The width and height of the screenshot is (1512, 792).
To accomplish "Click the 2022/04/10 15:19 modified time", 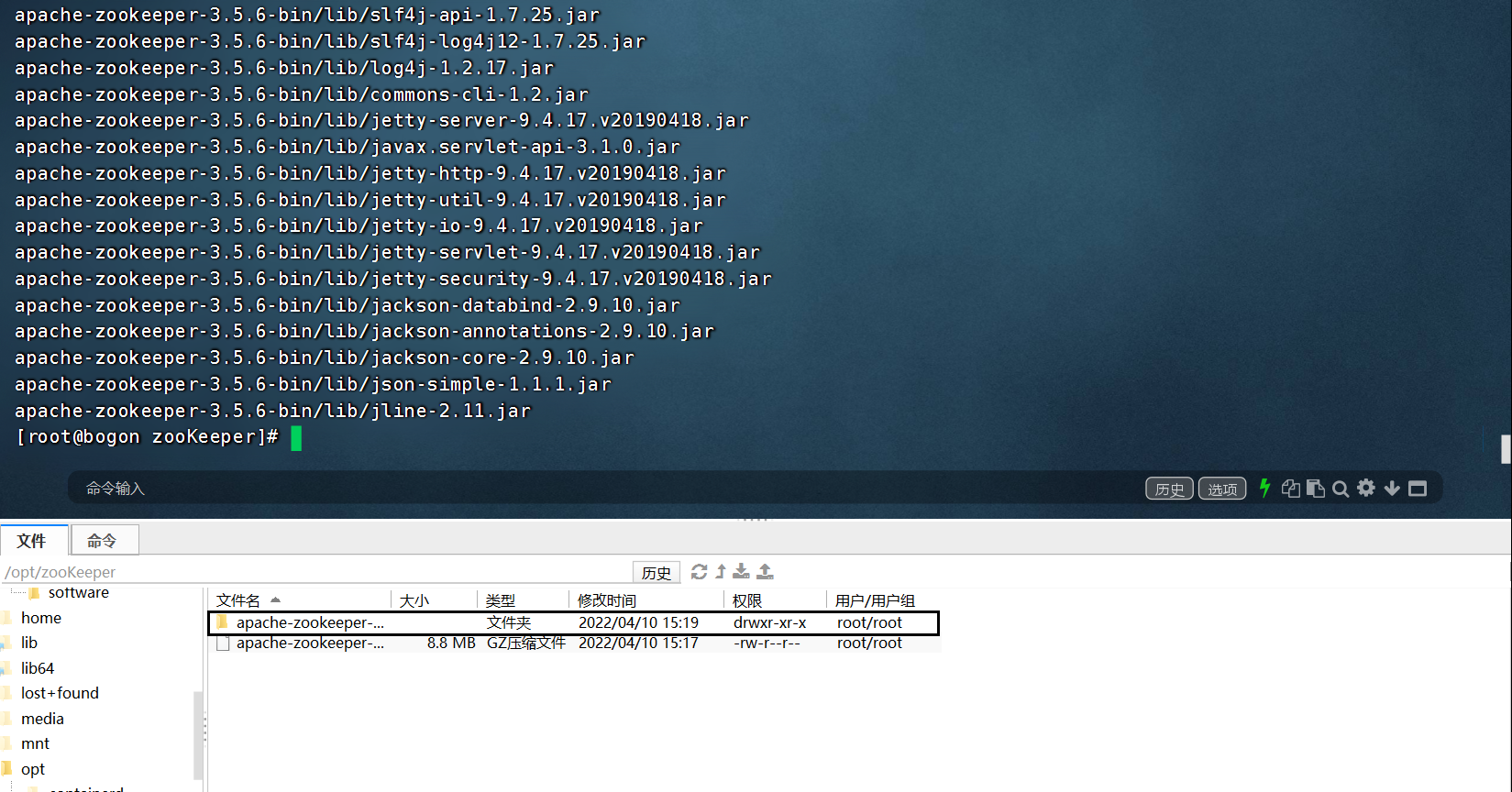I will pyautogui.click(x=638, y=623).
